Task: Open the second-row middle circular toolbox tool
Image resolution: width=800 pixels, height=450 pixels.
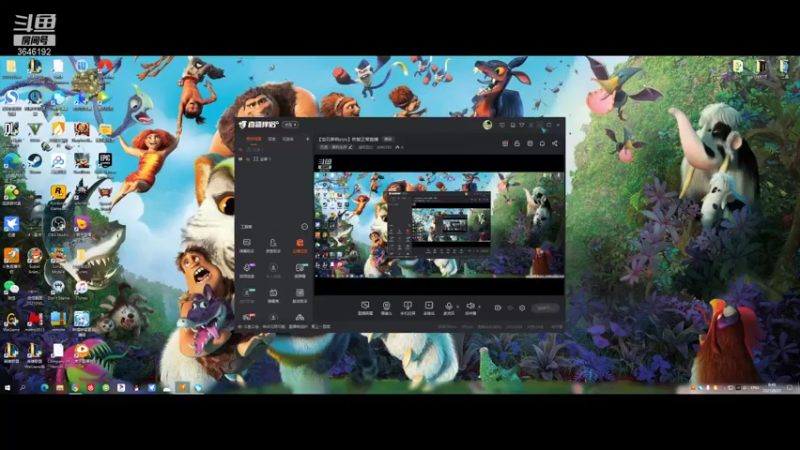Action: tap(273, 270)
